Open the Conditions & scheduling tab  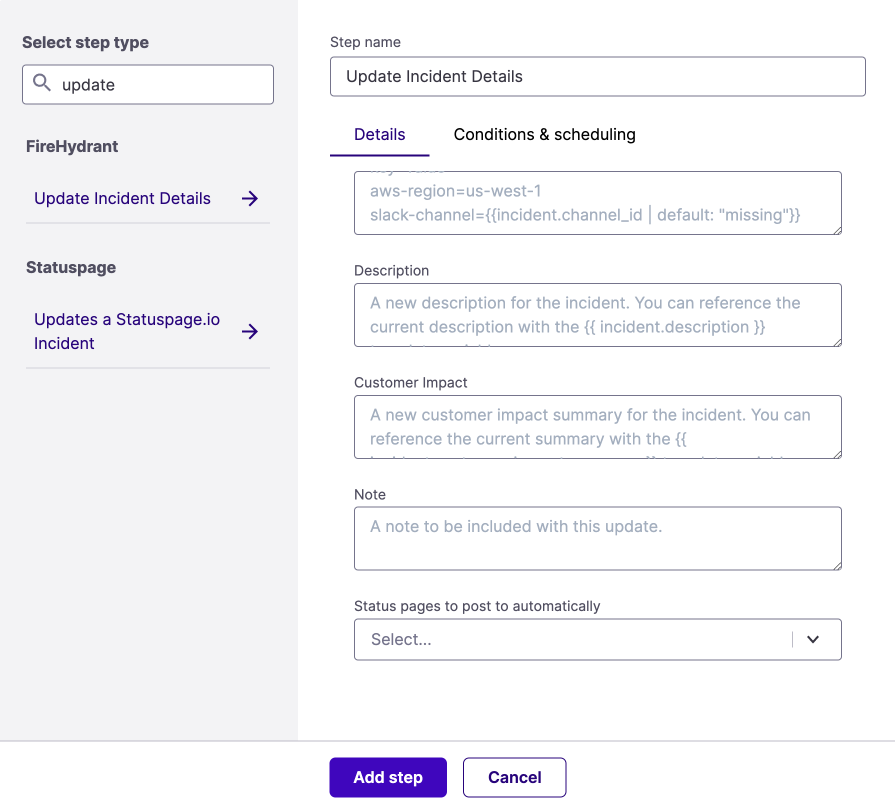545,135
